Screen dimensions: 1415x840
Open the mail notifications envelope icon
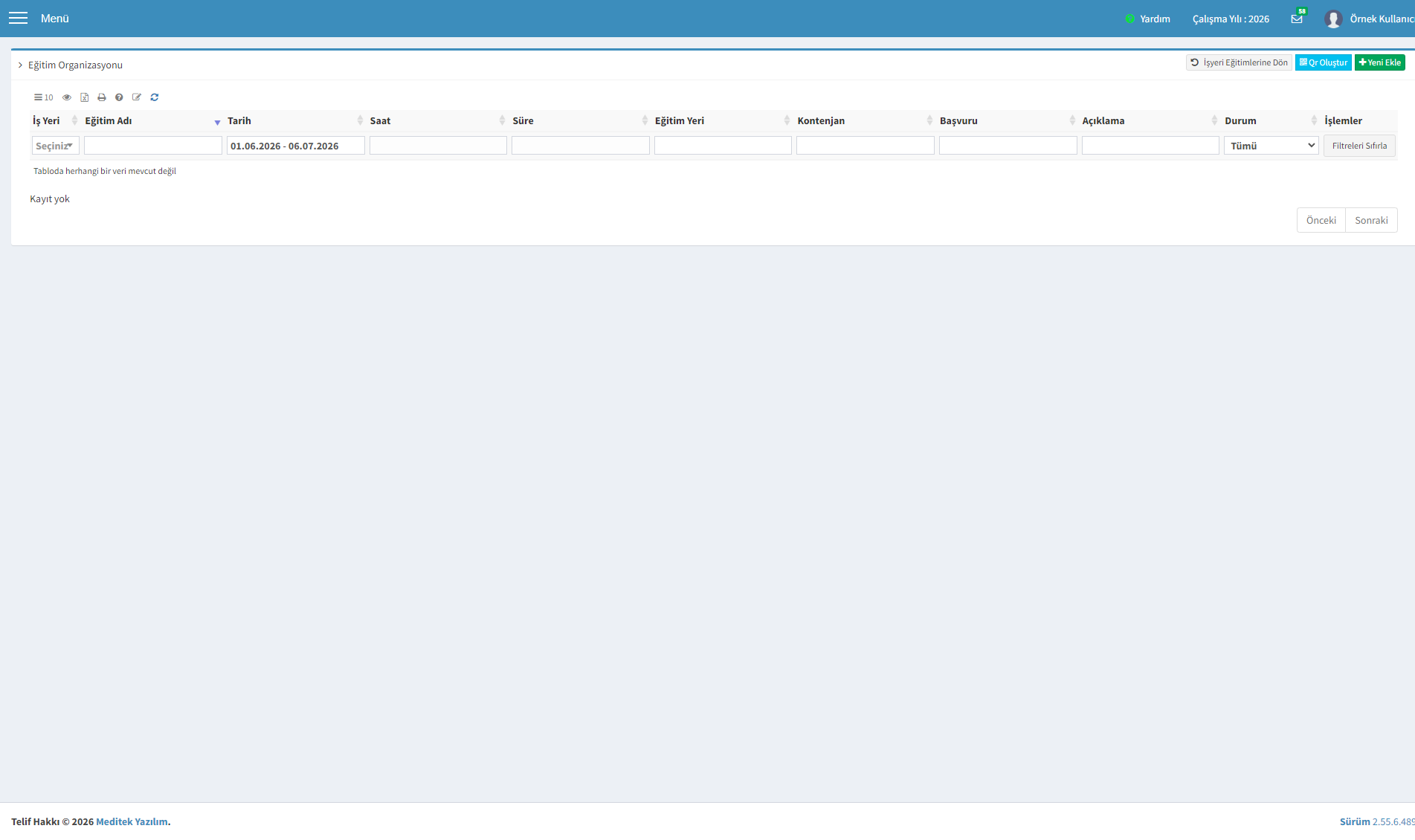pyautogui.click(x=1297, y=19)
